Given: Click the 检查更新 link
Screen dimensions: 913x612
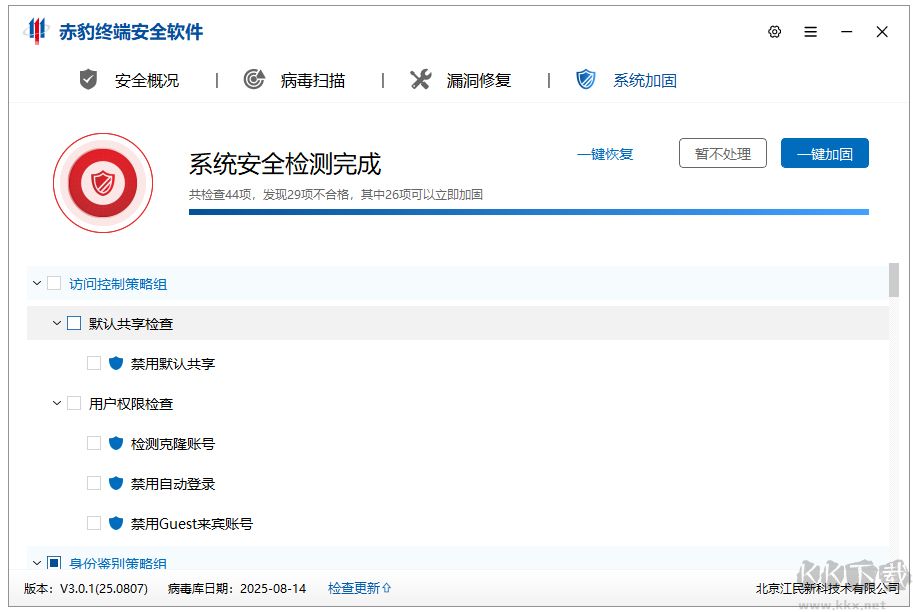Looking at the screenshot, I should (x=357, y=589).
